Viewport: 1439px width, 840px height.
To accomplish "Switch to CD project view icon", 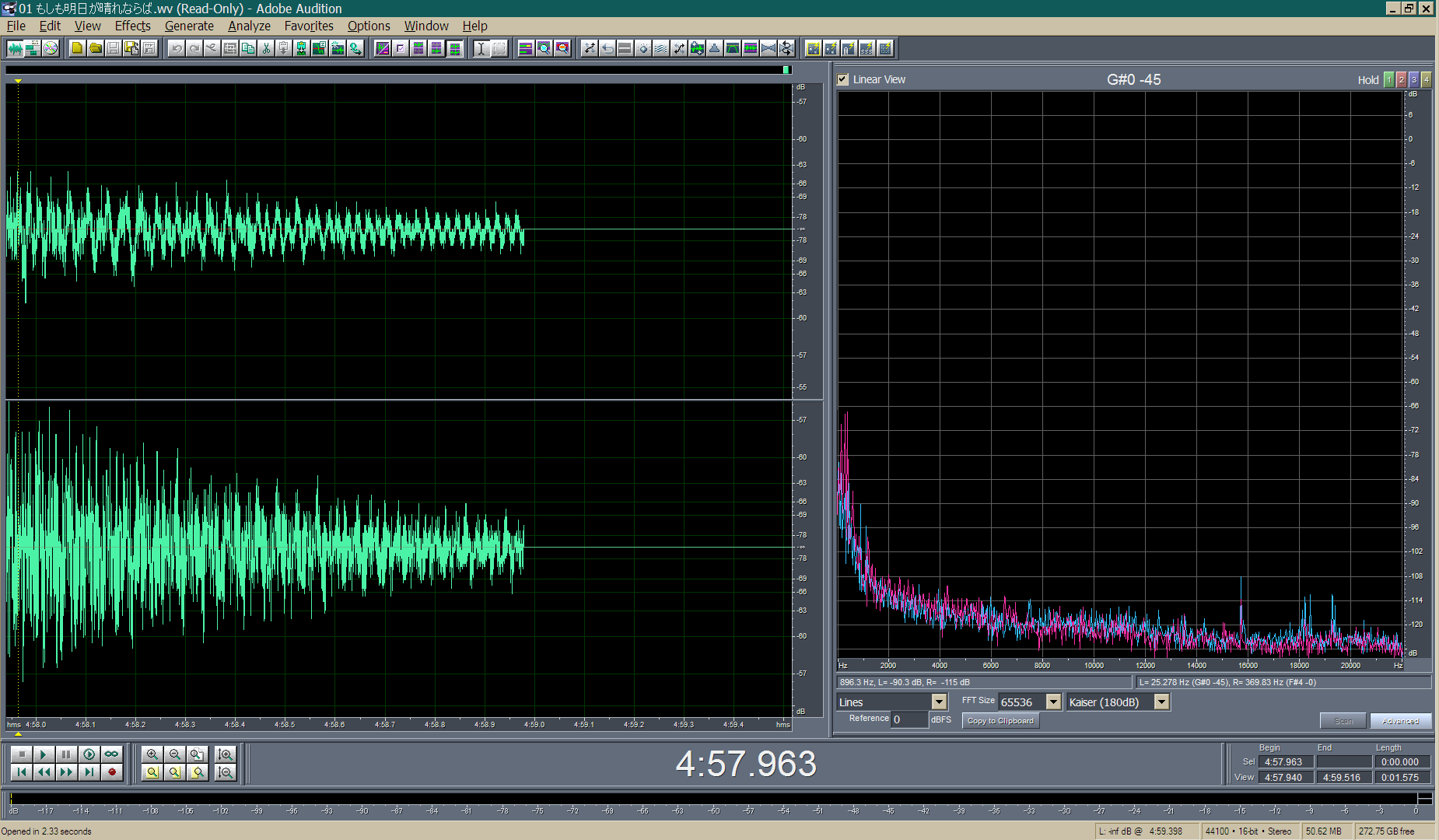I will [51, 48].
